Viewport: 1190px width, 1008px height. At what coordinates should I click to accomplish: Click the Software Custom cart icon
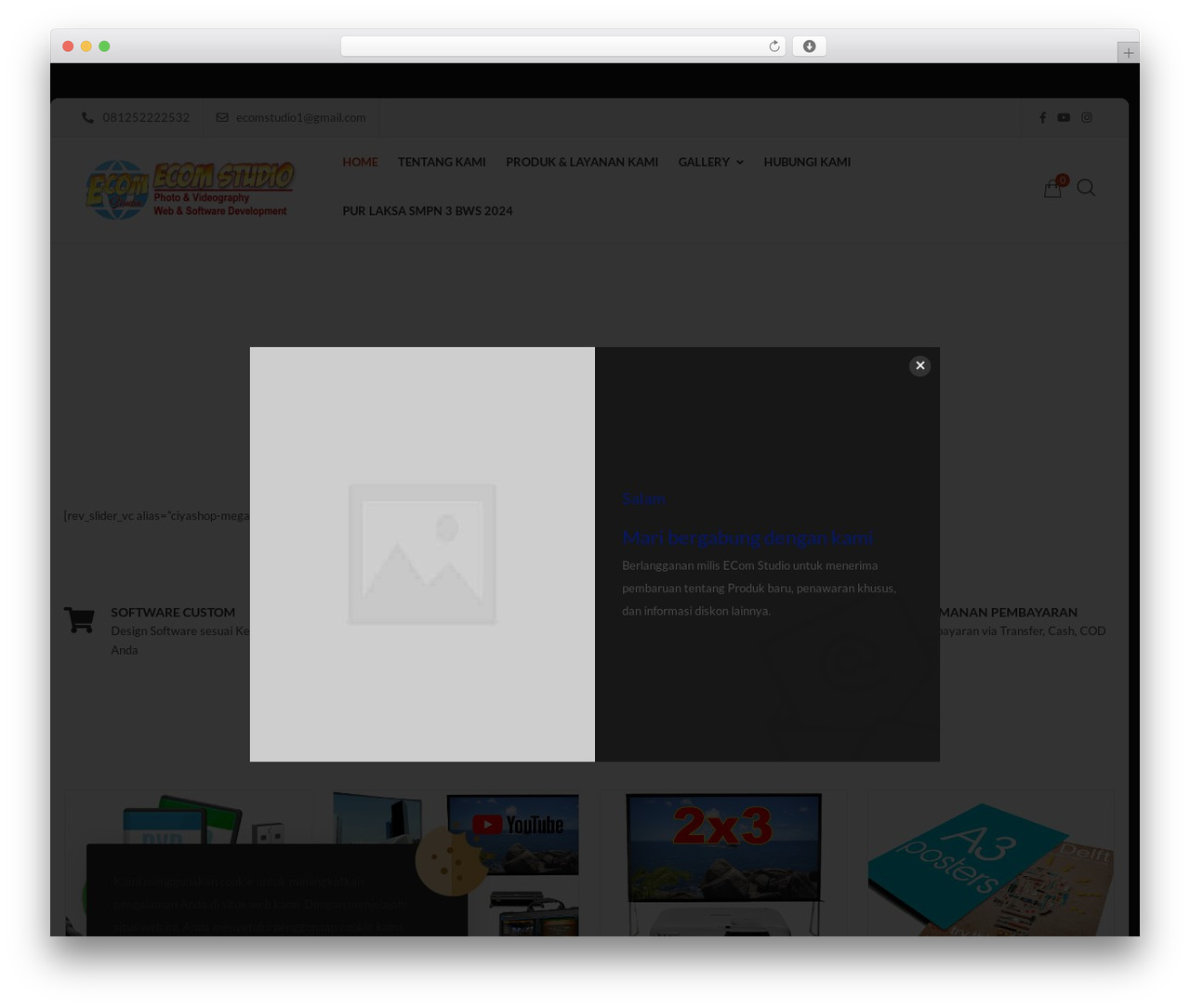tap(79, 620)
